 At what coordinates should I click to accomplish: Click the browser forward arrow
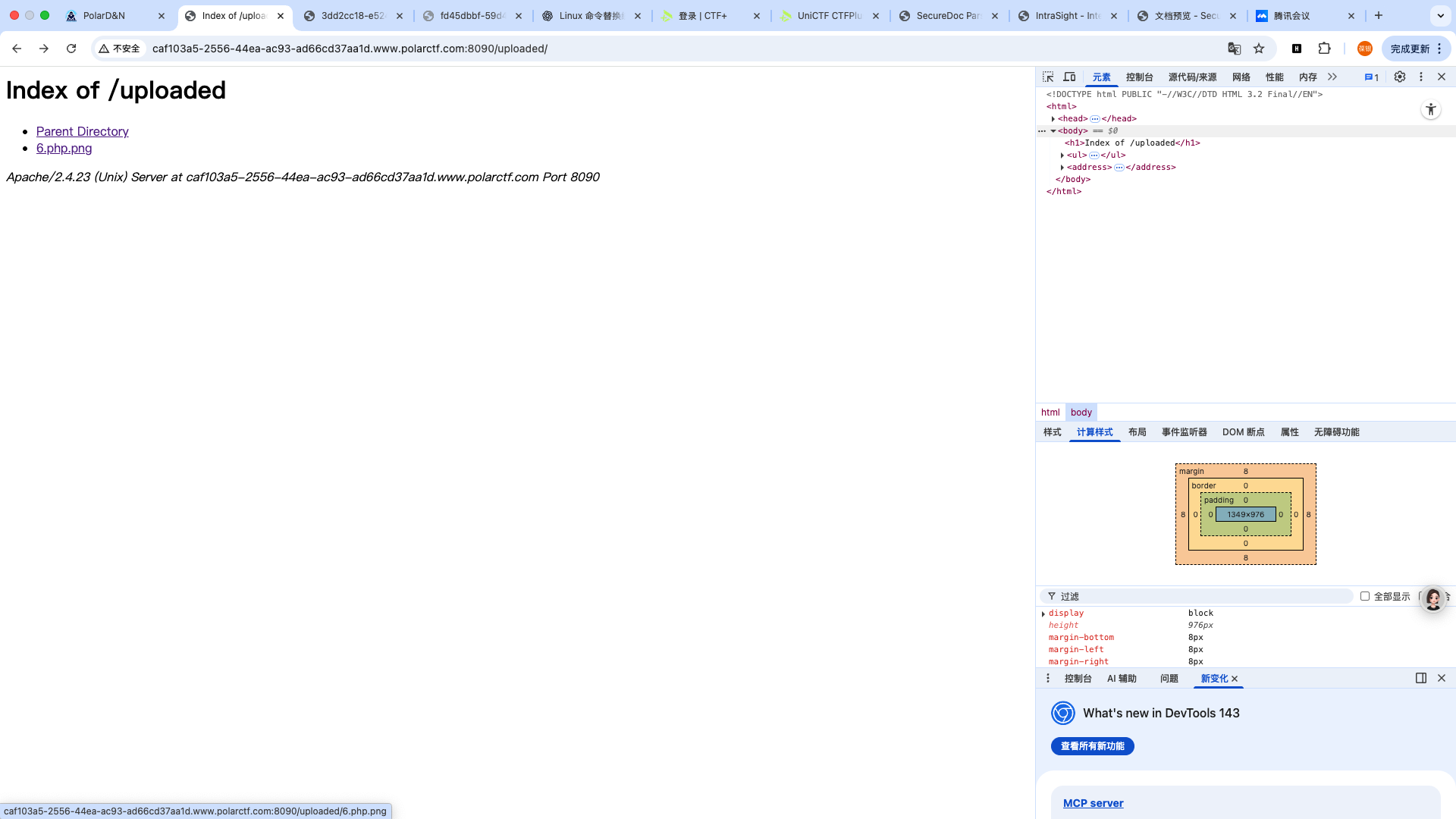point(44,49)
